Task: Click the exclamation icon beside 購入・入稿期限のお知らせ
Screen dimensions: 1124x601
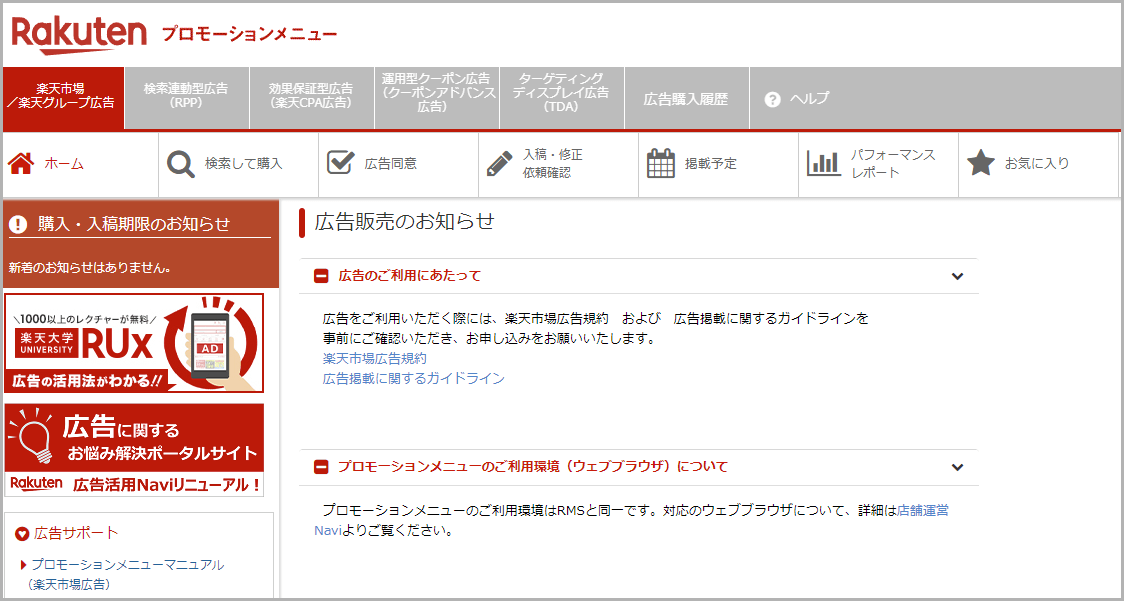Action: click(18, 224)
